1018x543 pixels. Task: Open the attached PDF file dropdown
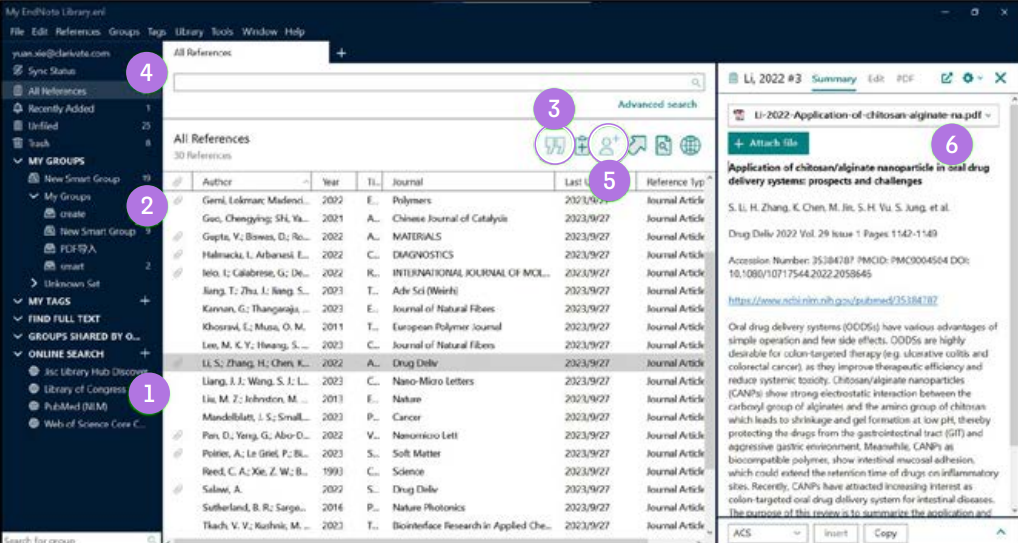[989, 116]
